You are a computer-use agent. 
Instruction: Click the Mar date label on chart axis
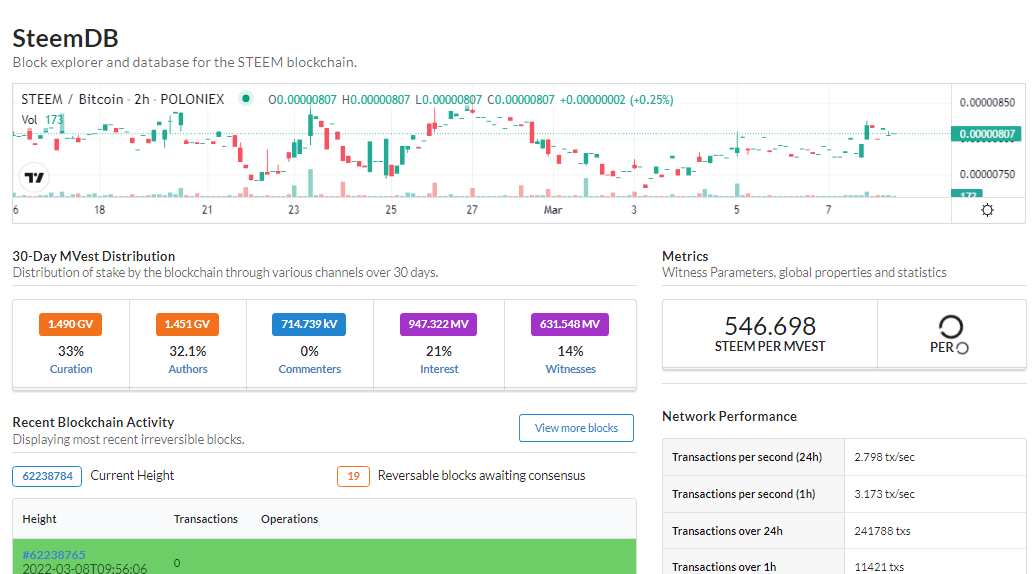(x=552, y=210)
